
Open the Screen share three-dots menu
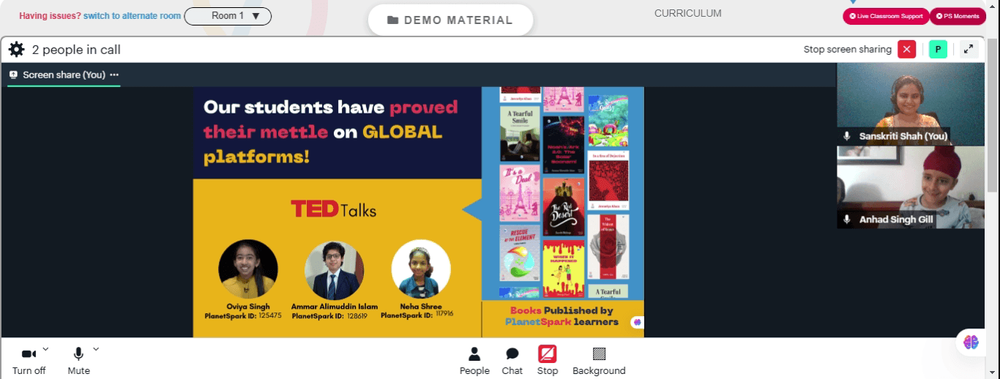tap(114, 75)
